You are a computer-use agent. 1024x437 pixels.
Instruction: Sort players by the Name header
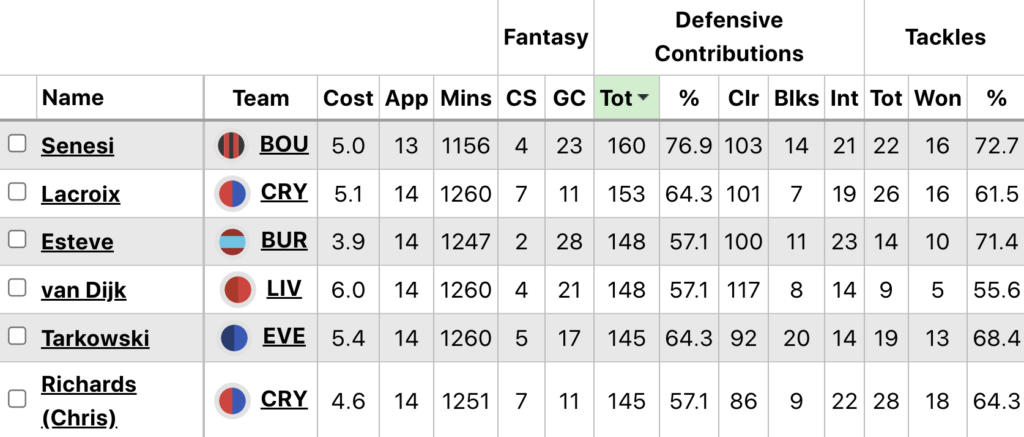coord(73,98)
